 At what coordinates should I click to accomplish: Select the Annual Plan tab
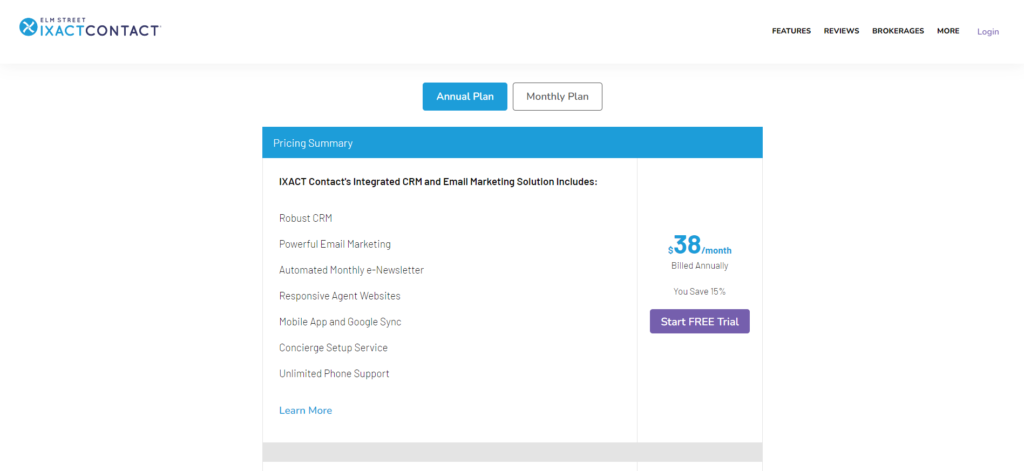coord(464,97)
